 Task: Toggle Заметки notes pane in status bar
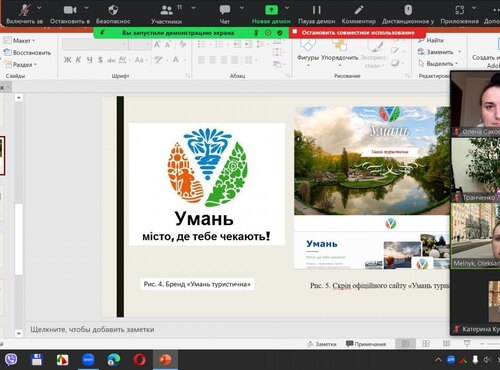[322, 344]
